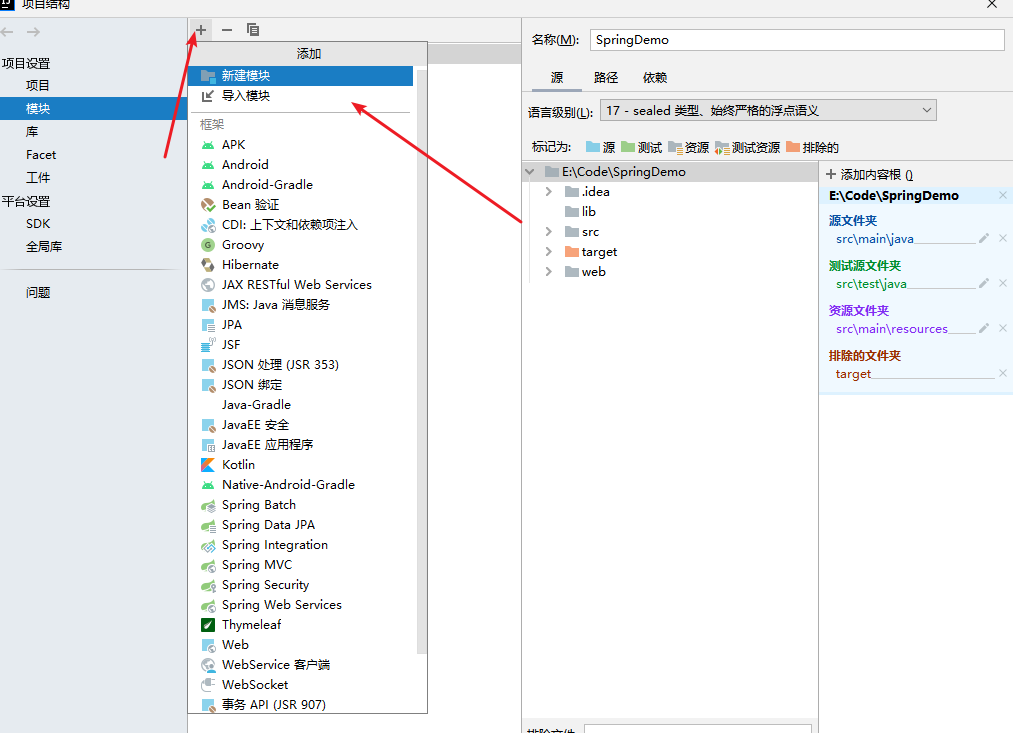Click the Spring Web Services icon

(208, 605)
